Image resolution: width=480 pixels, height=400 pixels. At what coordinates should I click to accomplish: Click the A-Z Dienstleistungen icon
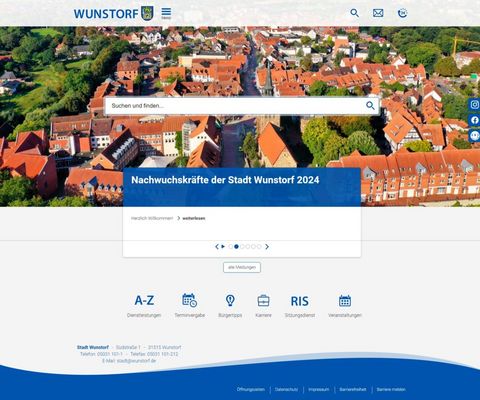(x=144, y=301)
